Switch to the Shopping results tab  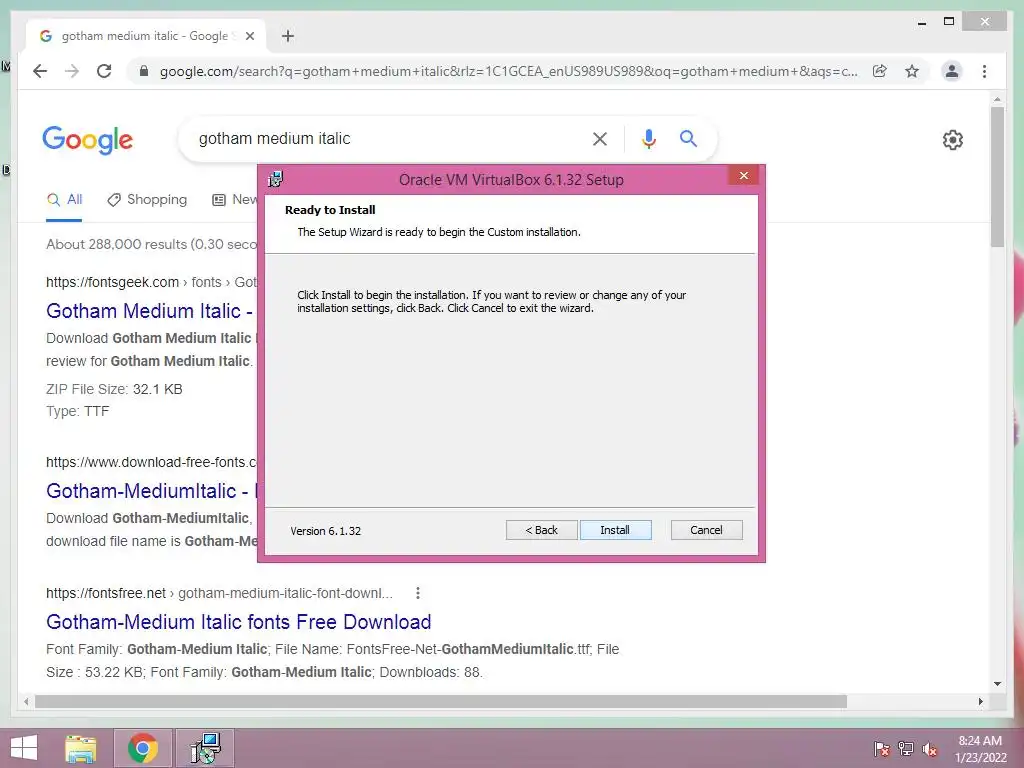pyautogui.click(x=148, y=200)
